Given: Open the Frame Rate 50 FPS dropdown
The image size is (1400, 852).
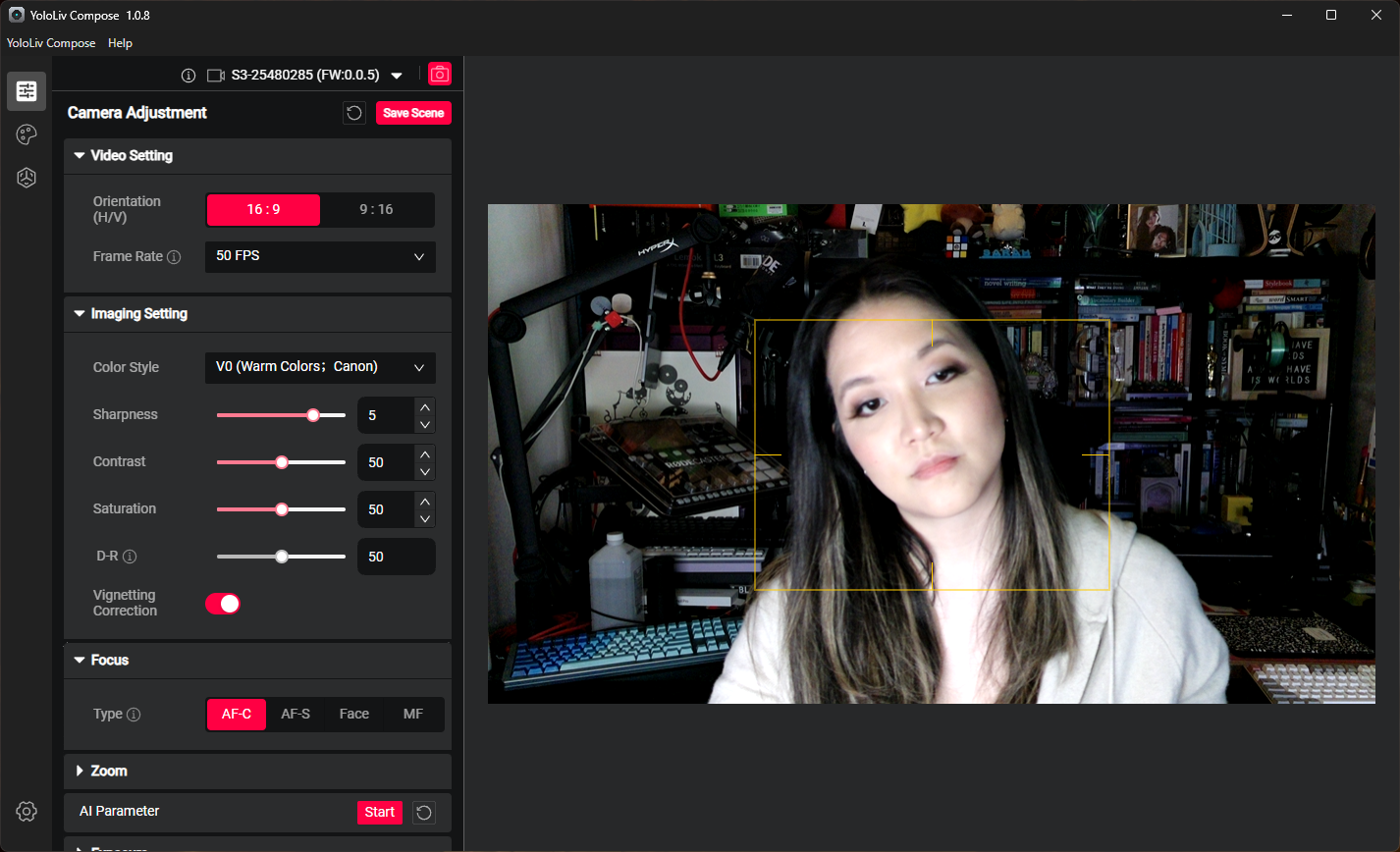Looking at the screenshot, I should pos(320,256).
